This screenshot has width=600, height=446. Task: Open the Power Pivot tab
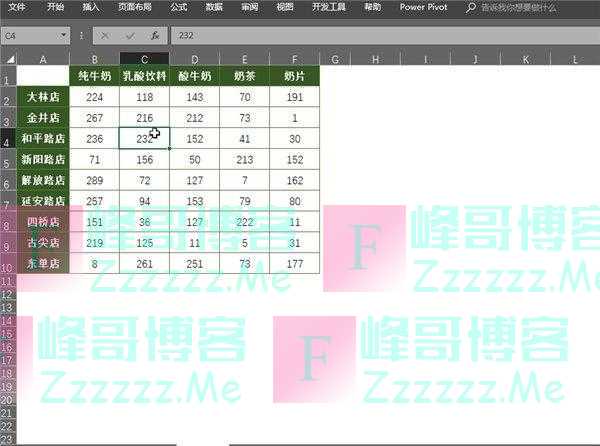(424, 6)
